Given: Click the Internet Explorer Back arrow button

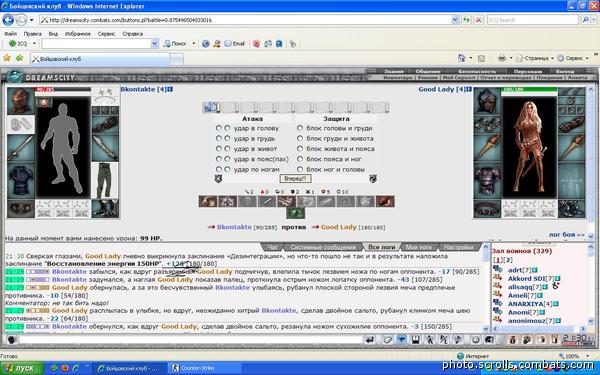Looking at the screenshot, I should click(8, 20).
